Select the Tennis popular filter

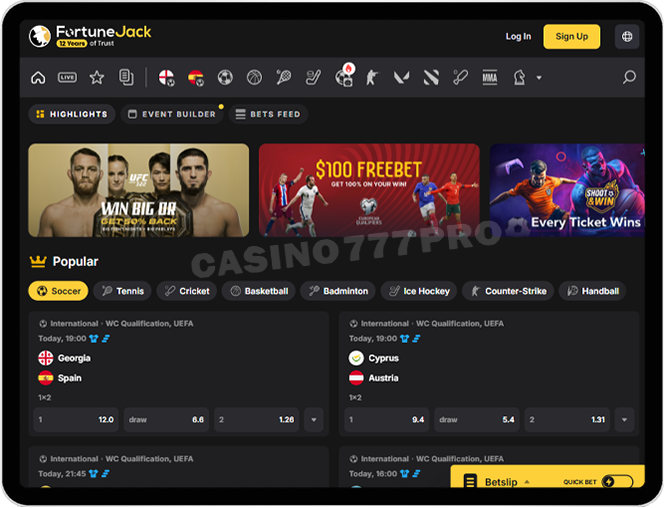(x=122, y=291)
